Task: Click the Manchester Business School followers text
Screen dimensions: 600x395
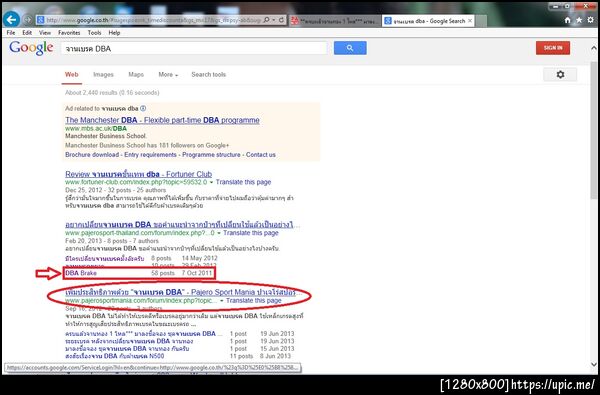Action: point(147,145)
